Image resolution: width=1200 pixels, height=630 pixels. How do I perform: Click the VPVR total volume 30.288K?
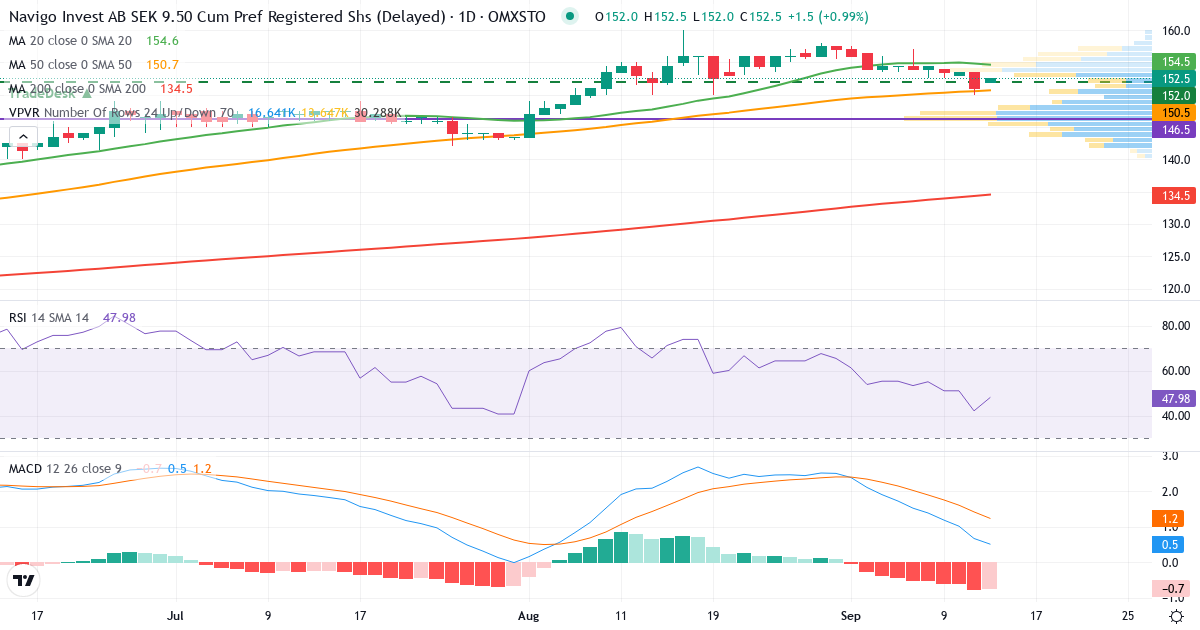pyautogui.click(x=377, y=112)
